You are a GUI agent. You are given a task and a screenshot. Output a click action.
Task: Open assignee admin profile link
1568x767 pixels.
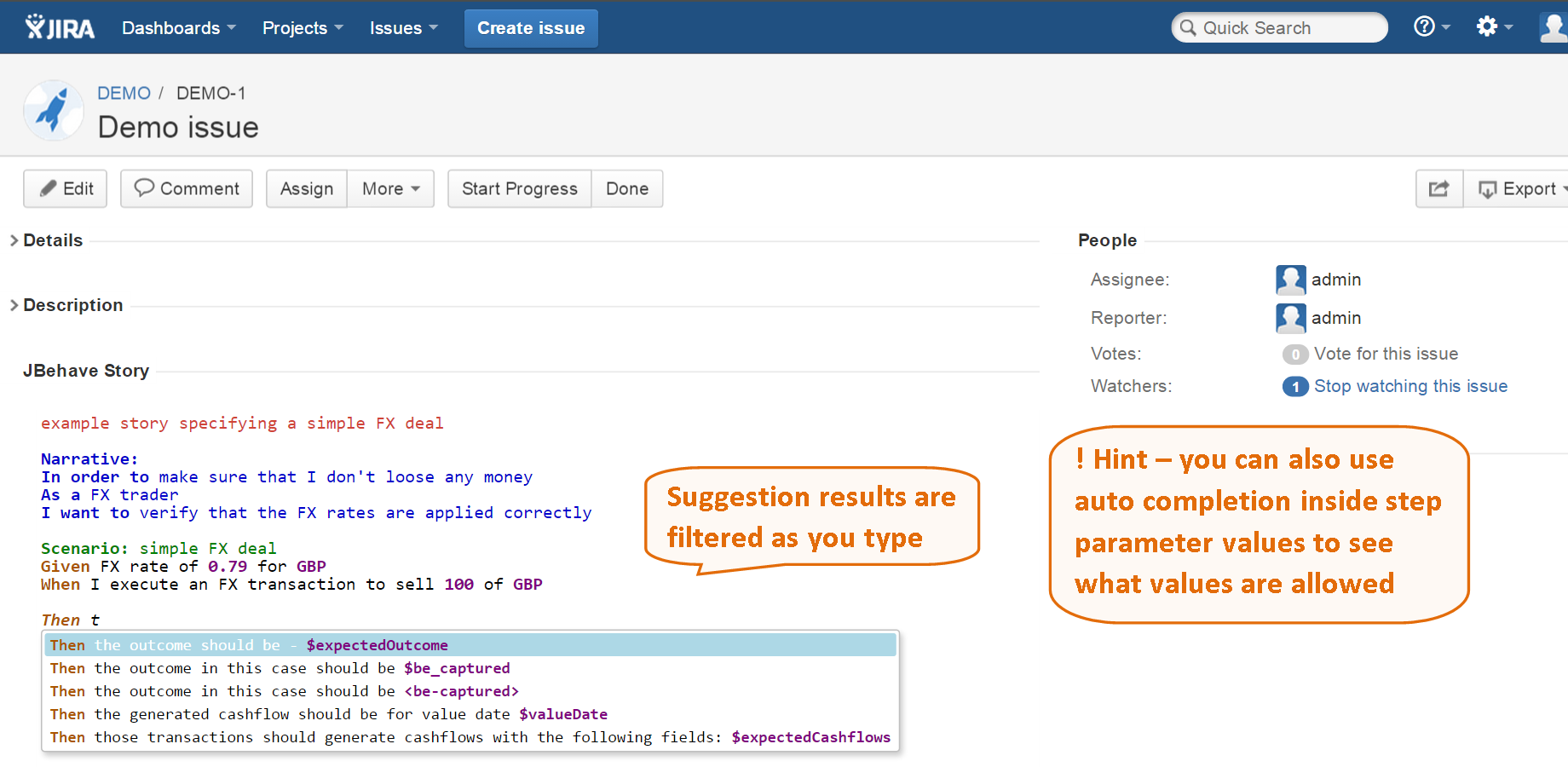pos(1336,280)
